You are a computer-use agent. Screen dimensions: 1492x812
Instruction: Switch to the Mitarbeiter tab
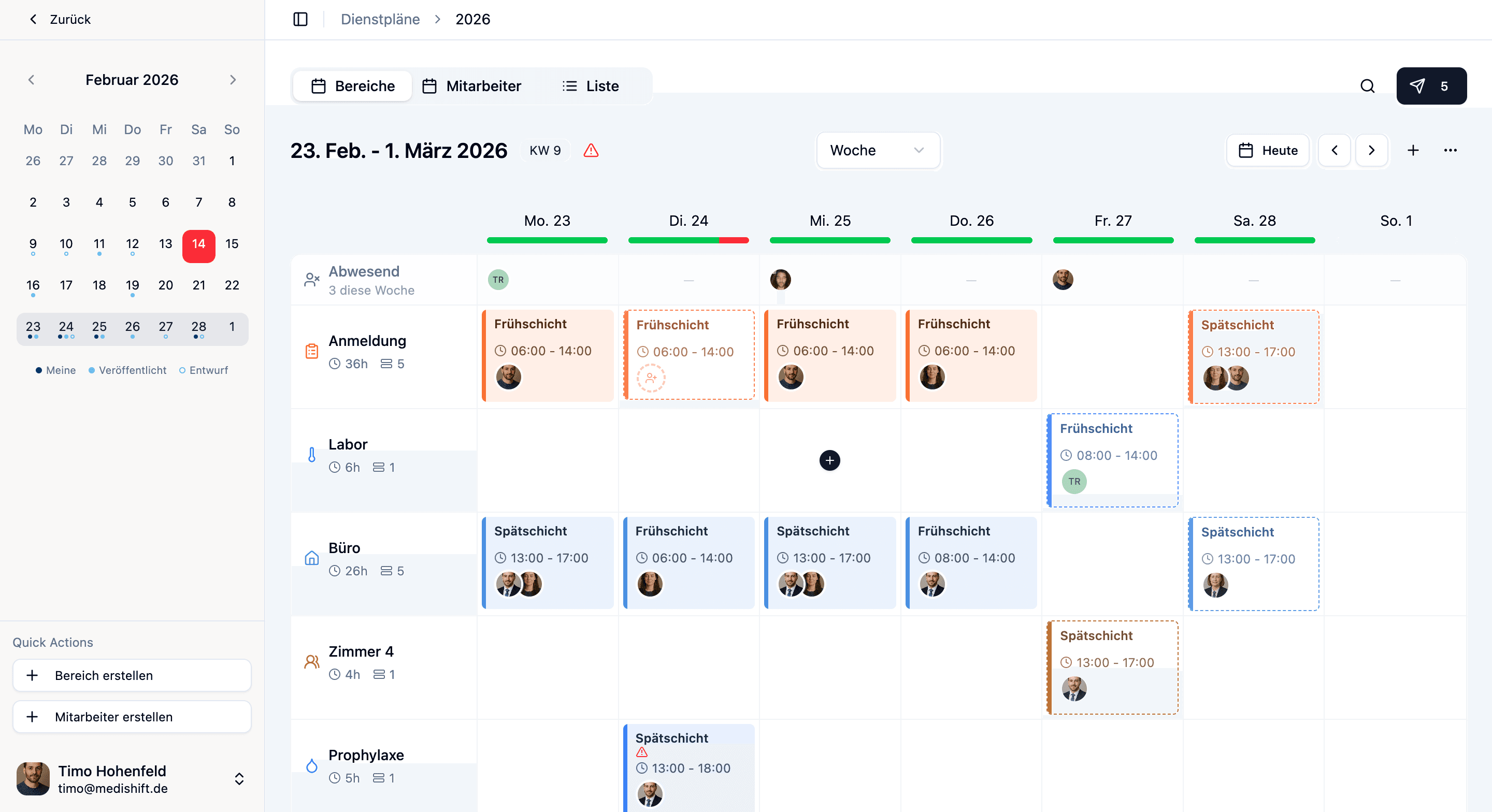click(x=472, y=86)
